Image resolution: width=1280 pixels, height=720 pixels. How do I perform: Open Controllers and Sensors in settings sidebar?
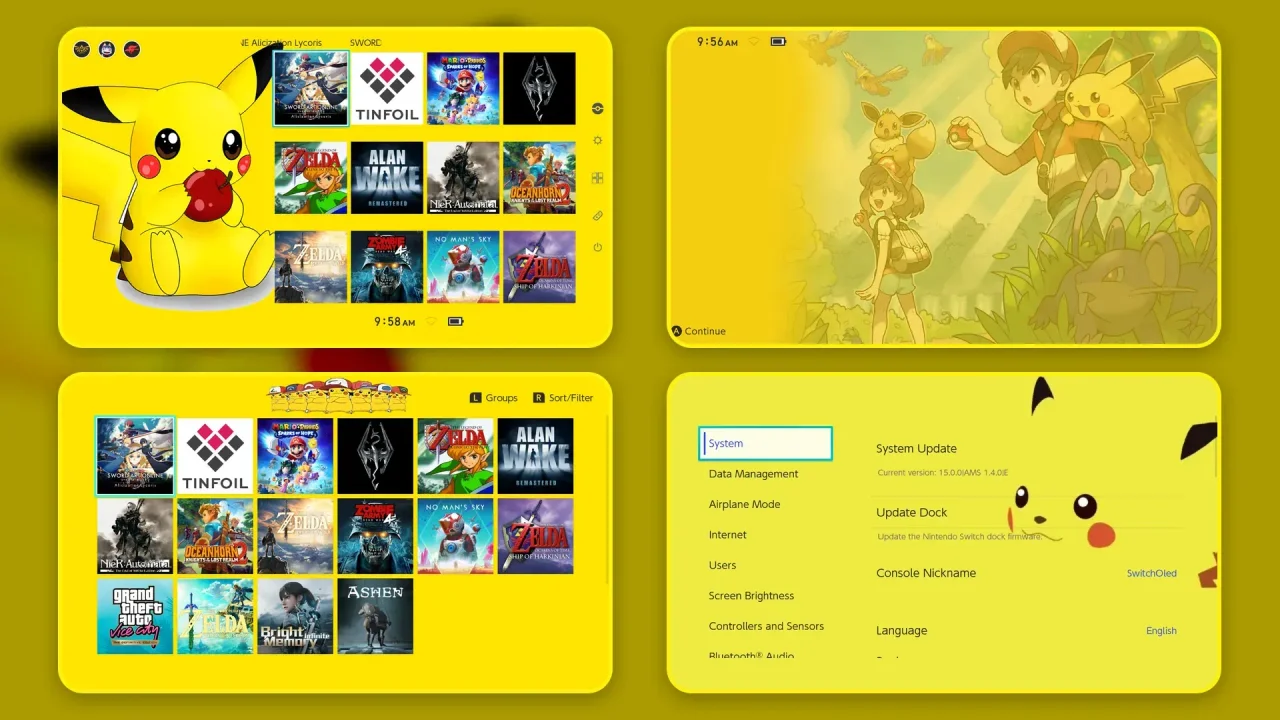(766, 626)
